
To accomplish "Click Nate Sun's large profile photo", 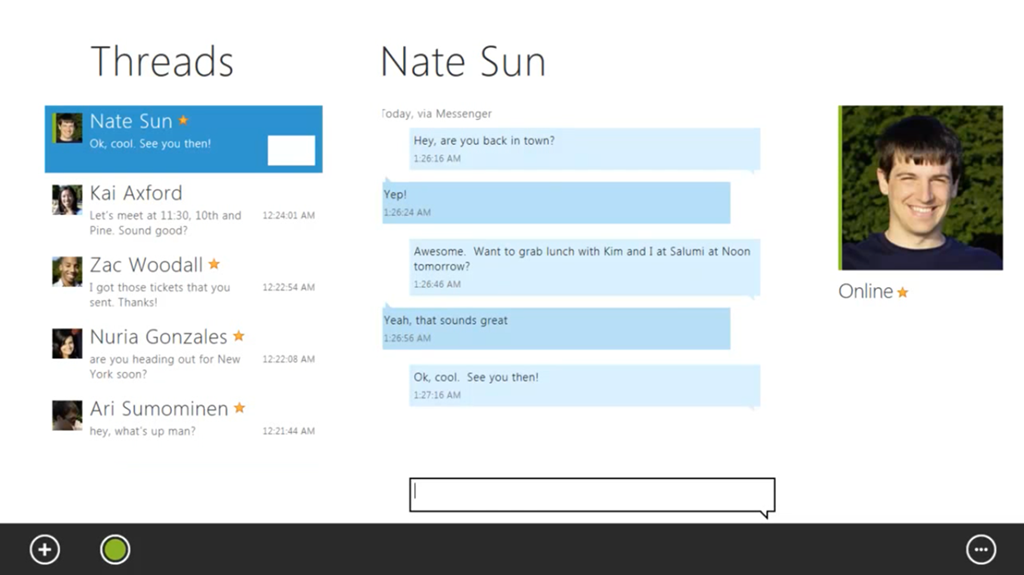I will point(921,188).
